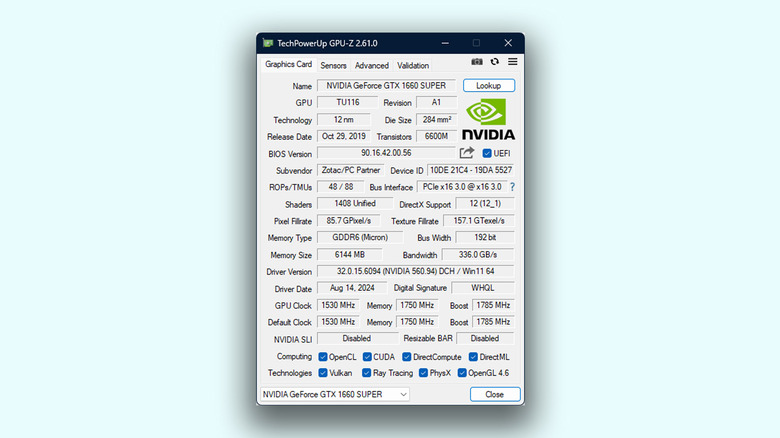Image resolution: width=780 pixels, height=438 pixels.
Task: Click the Default Clock row Memory 1750 MHz
Action: tap(417, 322)
